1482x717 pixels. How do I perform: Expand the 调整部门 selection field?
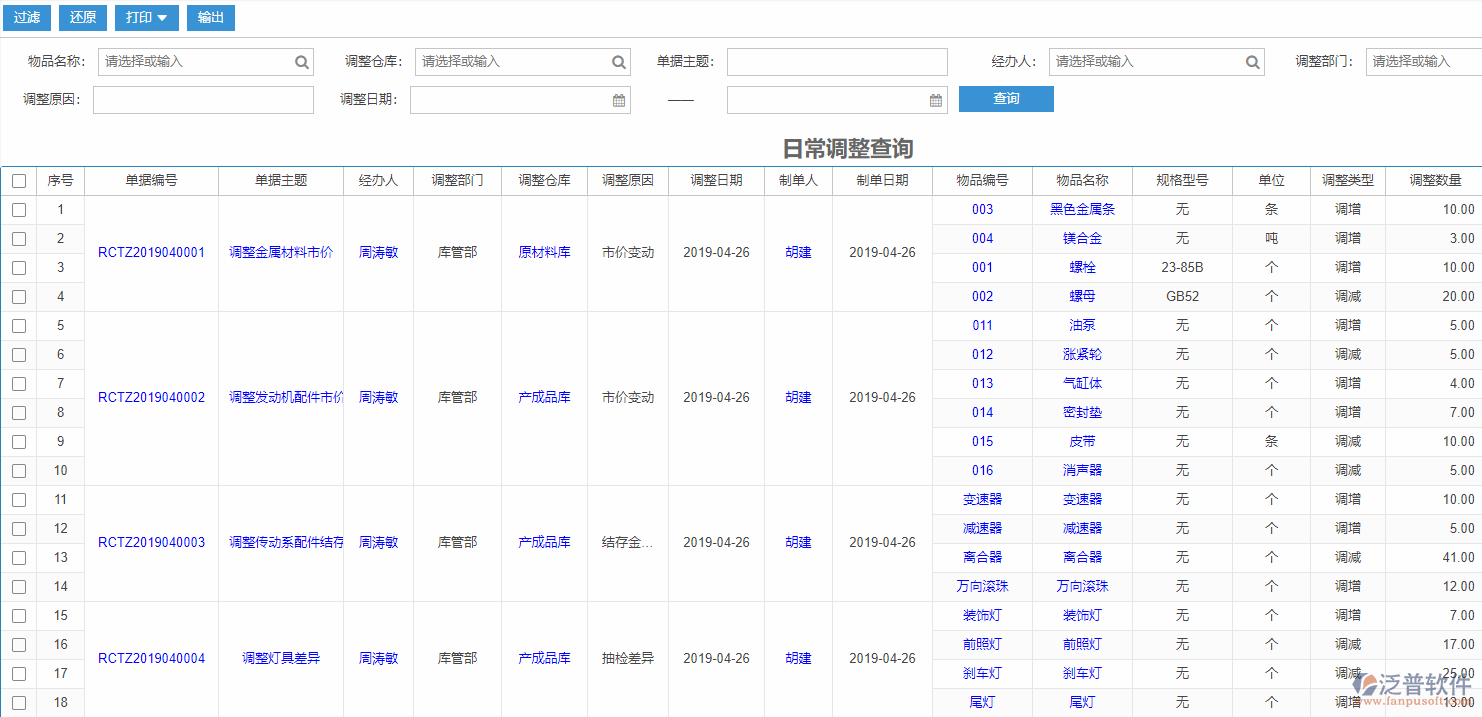pos(1424,62)
